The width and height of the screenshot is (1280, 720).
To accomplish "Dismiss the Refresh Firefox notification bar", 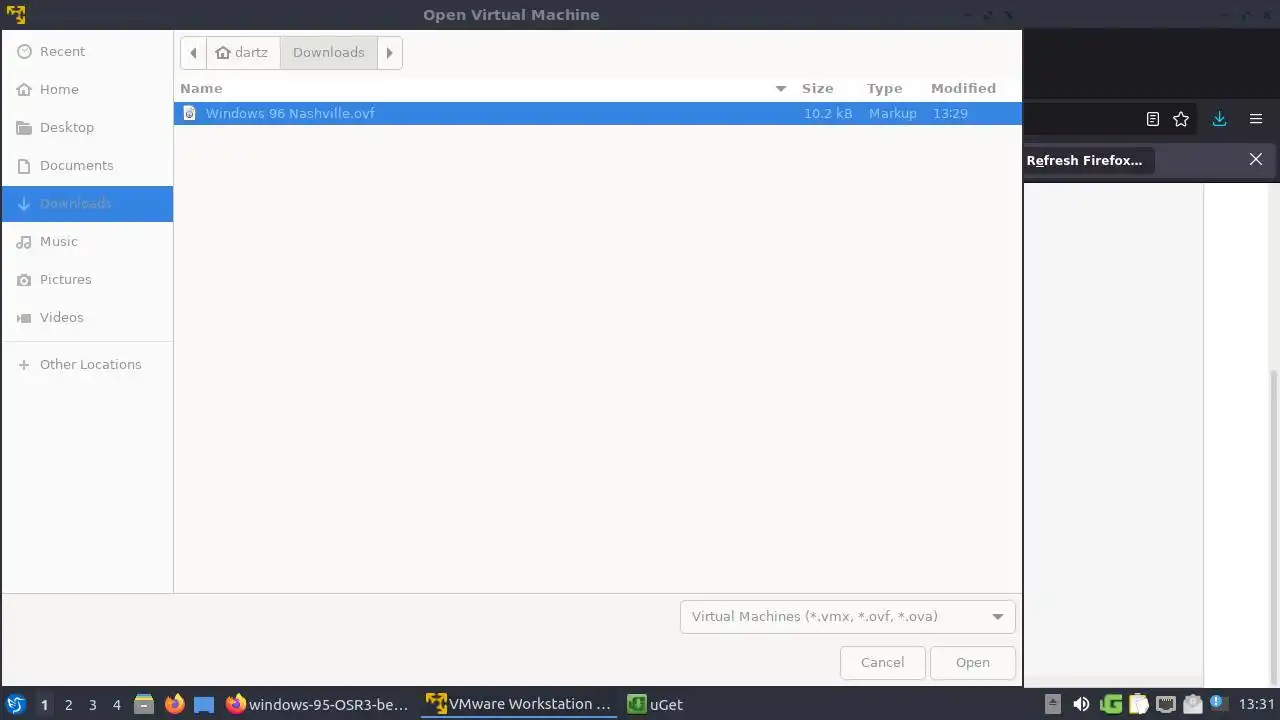I will pyautogui.click(x=1256, y=159).
